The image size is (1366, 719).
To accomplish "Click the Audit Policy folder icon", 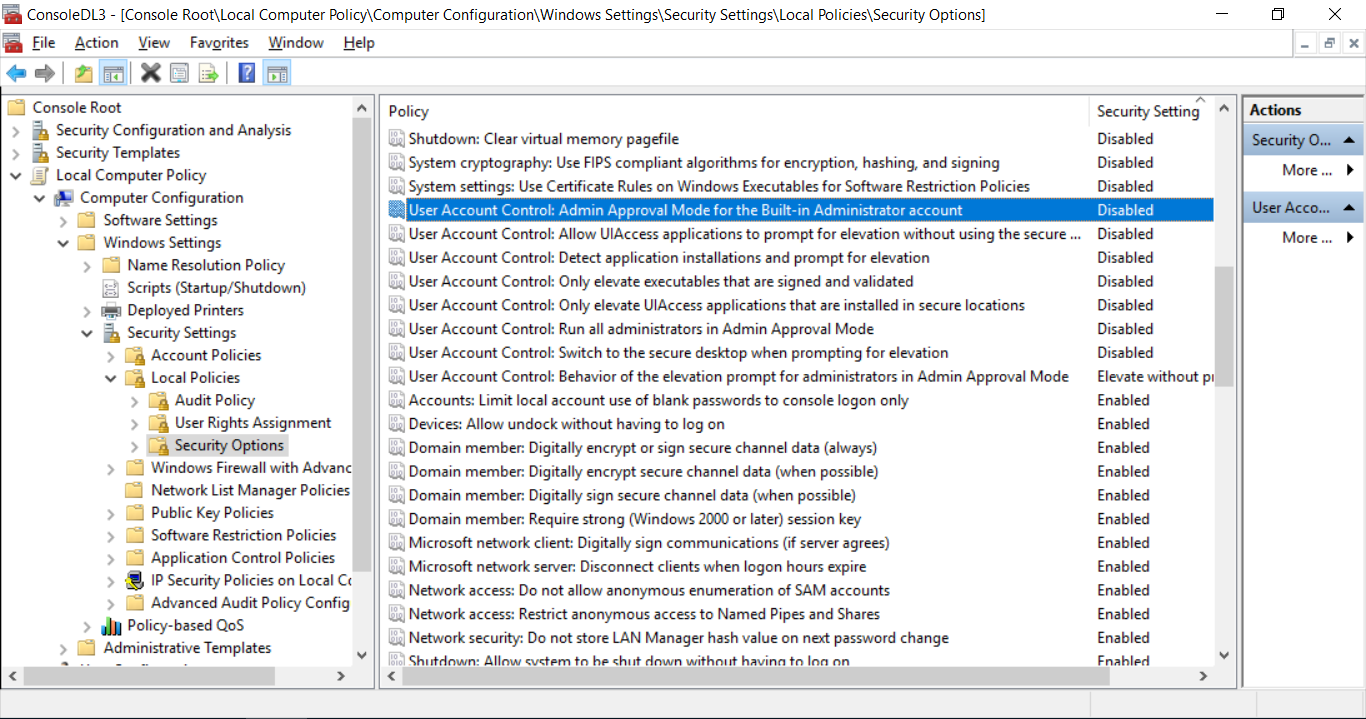I will click(x=158, y=400).
